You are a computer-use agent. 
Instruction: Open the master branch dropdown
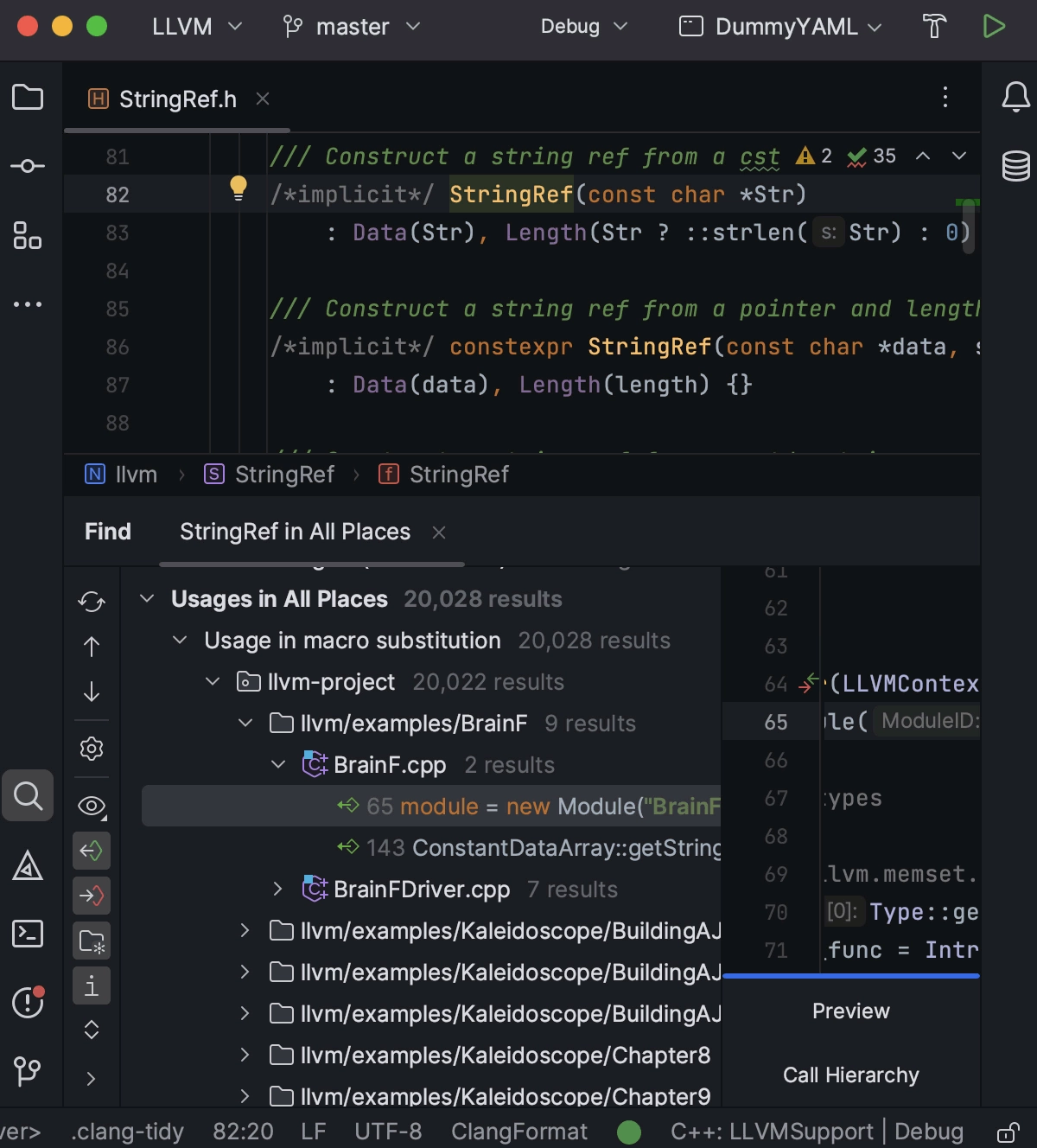pos(352,27)
